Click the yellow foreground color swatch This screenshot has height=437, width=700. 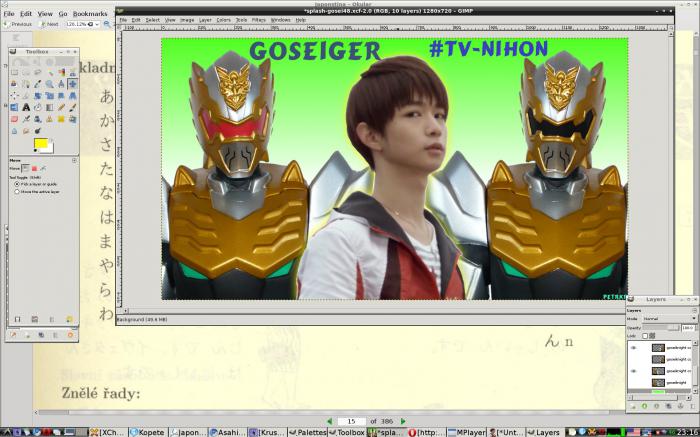[x=40, y=143]
